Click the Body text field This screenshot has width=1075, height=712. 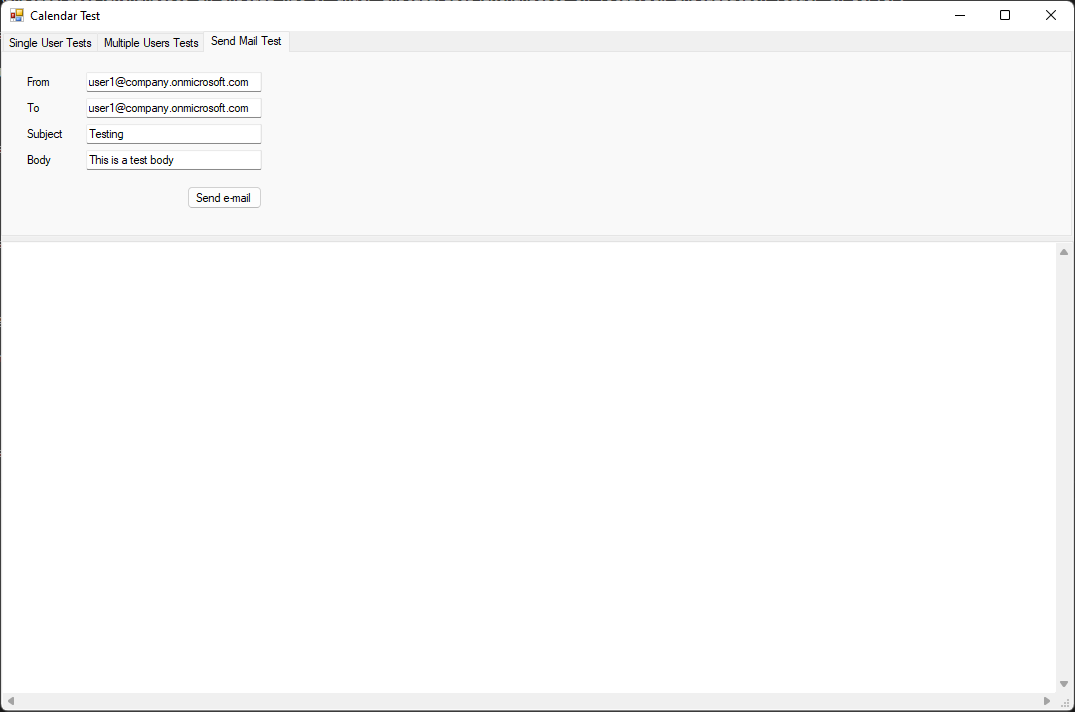click(x=173, y=160)
